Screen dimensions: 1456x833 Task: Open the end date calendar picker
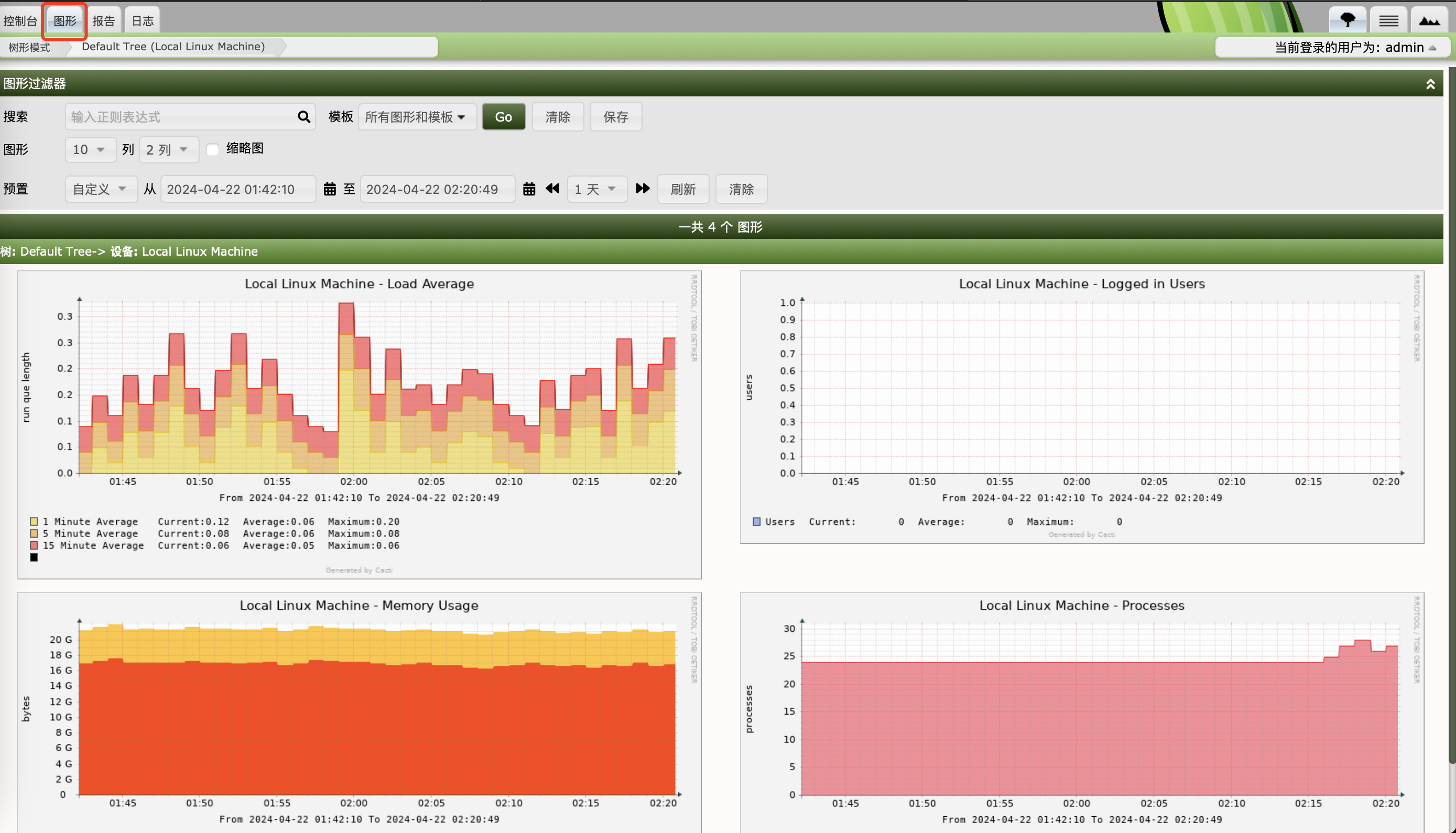pos(529,189)
